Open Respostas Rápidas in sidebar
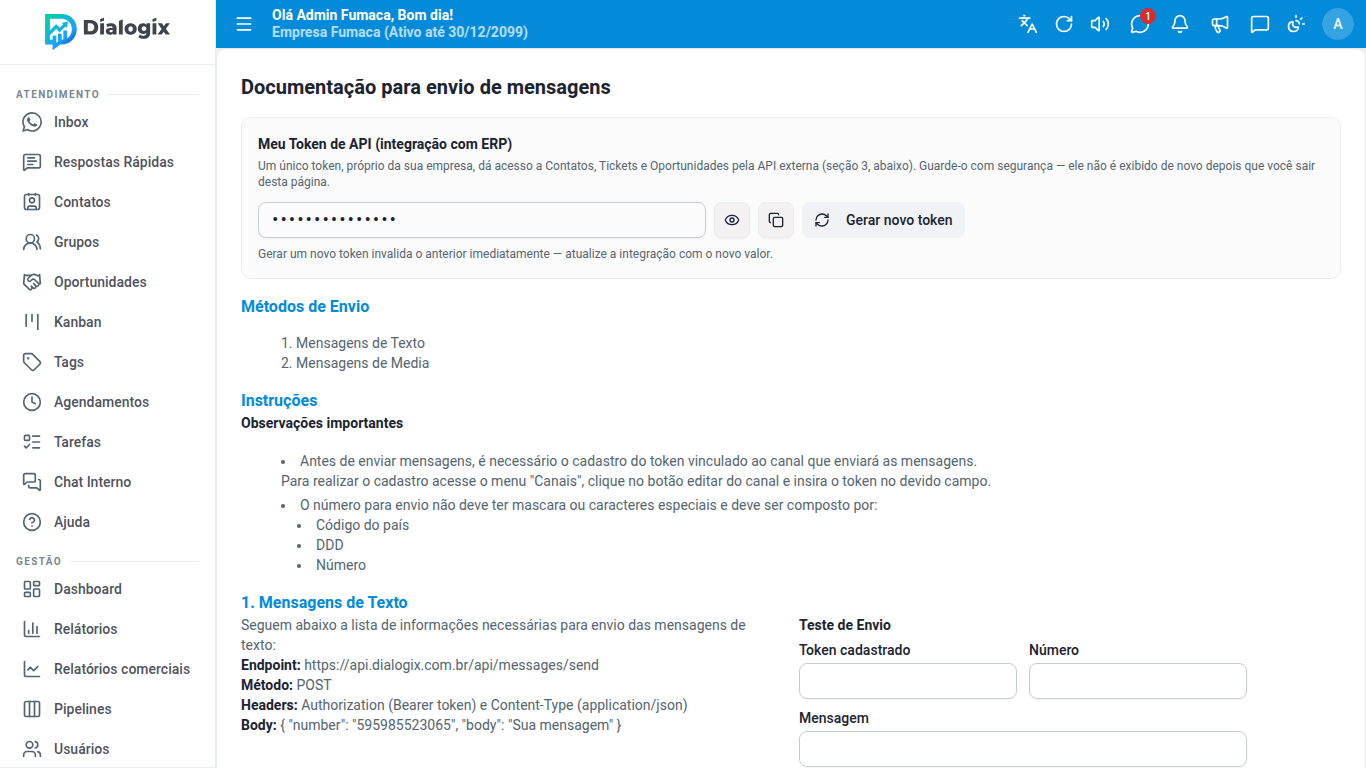Image resolution: width=1366 pixels, height=768 pixels. coord(108,162)
